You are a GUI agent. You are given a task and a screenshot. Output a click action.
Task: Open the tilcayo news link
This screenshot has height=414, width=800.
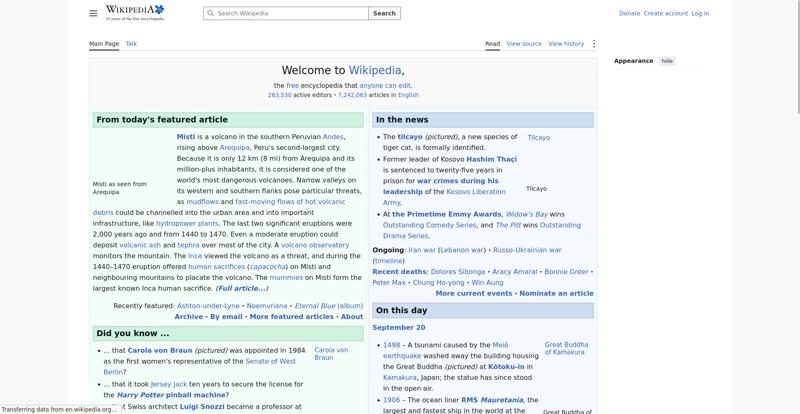(x=410, y=137)
